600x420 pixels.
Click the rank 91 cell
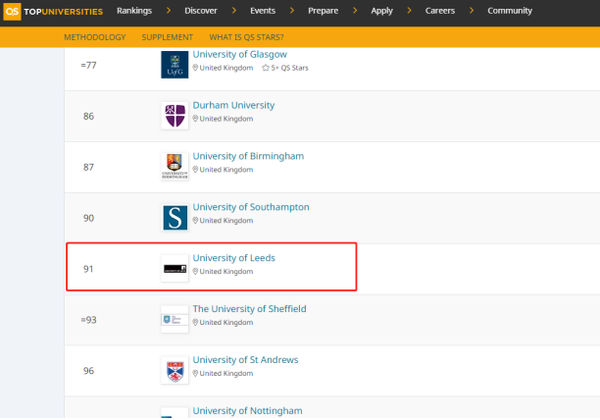click(x=88, y=269)
